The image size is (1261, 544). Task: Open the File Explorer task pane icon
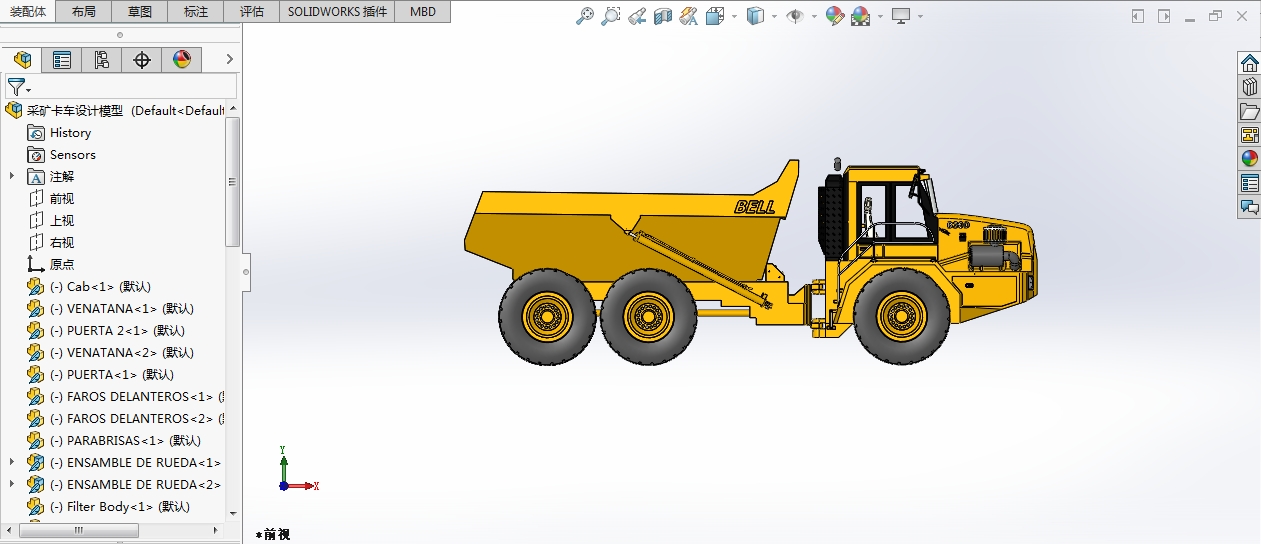coord(1249,111)
